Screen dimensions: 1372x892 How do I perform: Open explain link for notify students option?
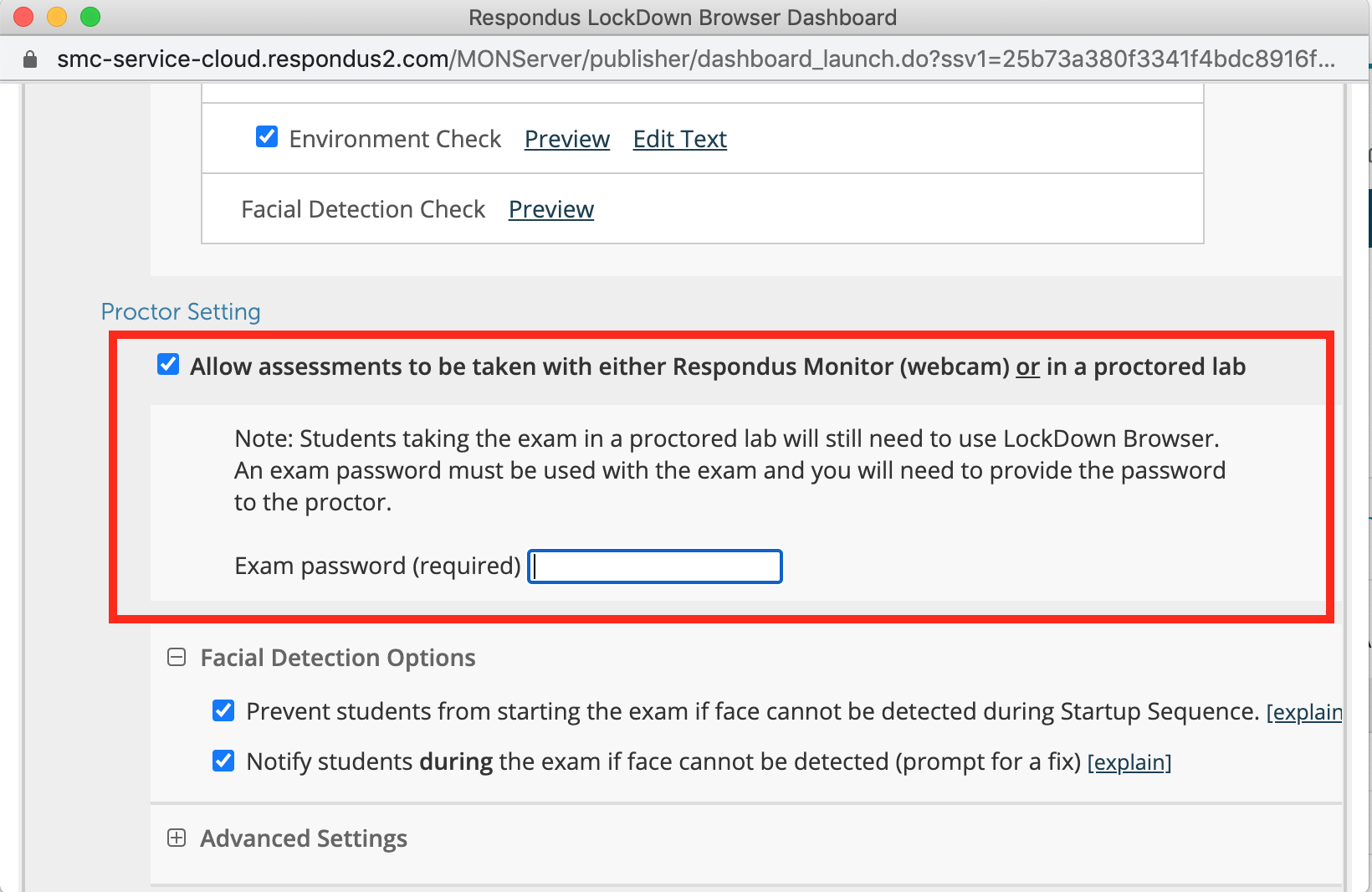click(x=1129, y=762)
